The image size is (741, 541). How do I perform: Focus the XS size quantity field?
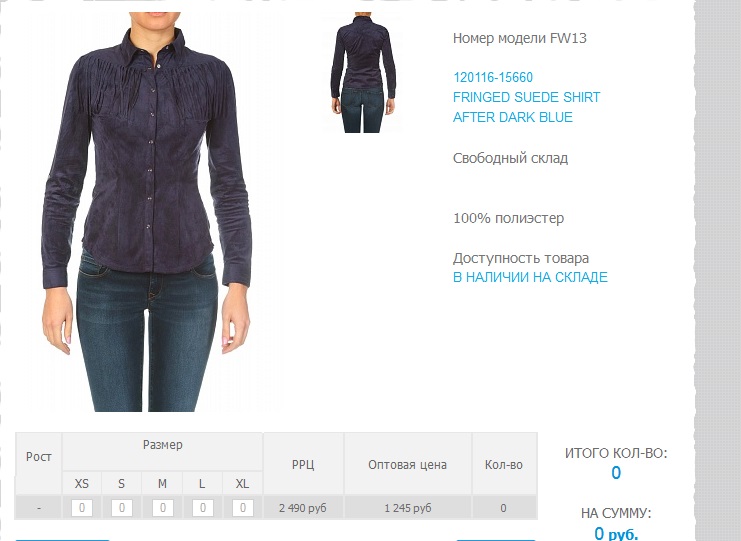82,508
